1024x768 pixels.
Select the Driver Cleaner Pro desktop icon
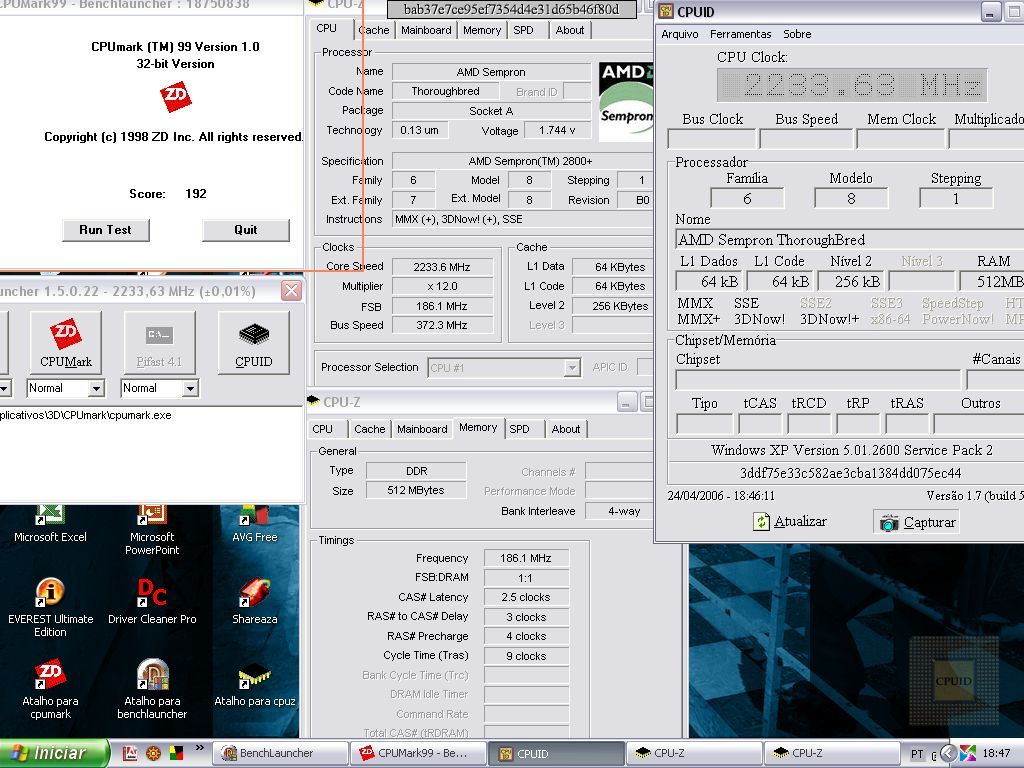152,601
